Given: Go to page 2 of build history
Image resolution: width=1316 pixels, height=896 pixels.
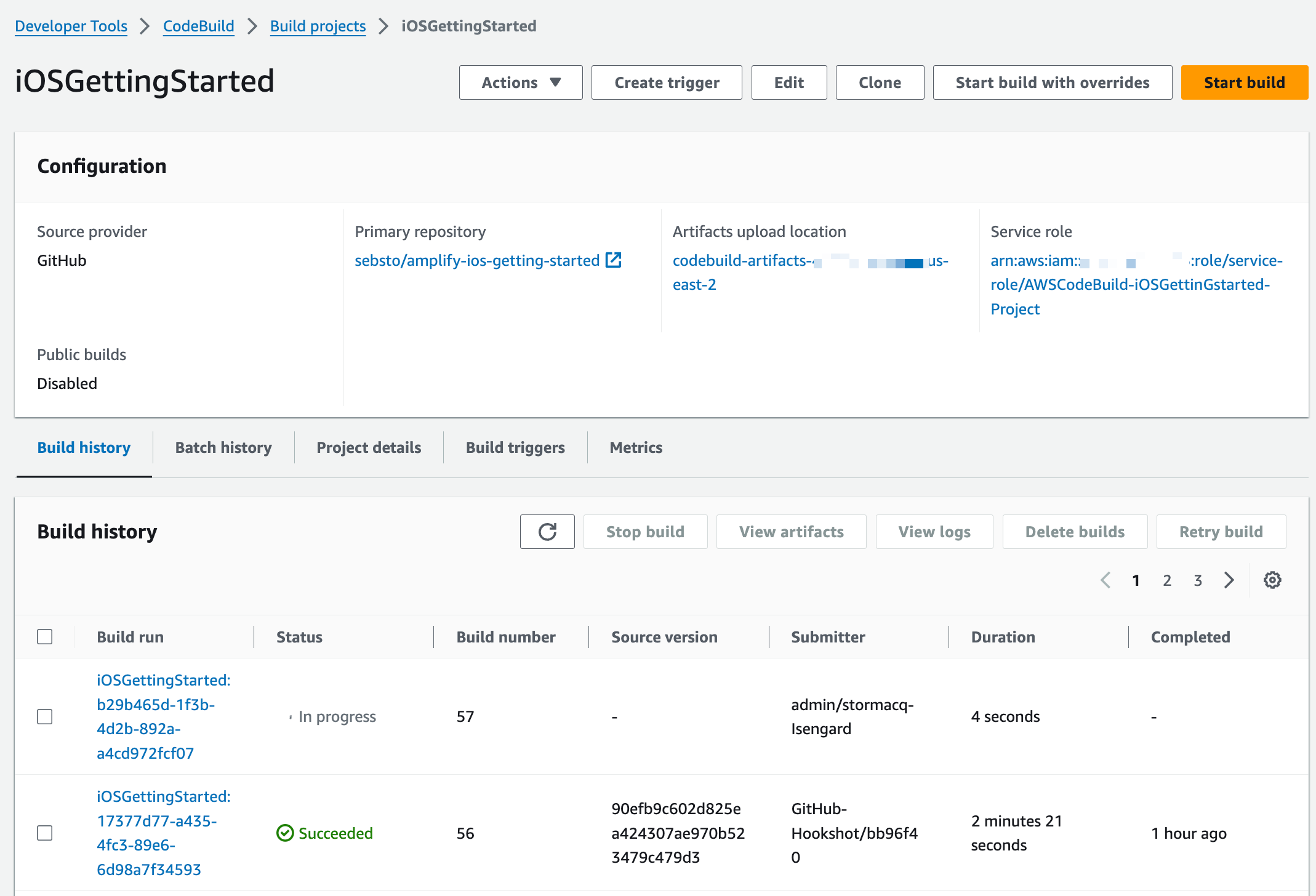Looking at the screenshot, I should 1166,580.
